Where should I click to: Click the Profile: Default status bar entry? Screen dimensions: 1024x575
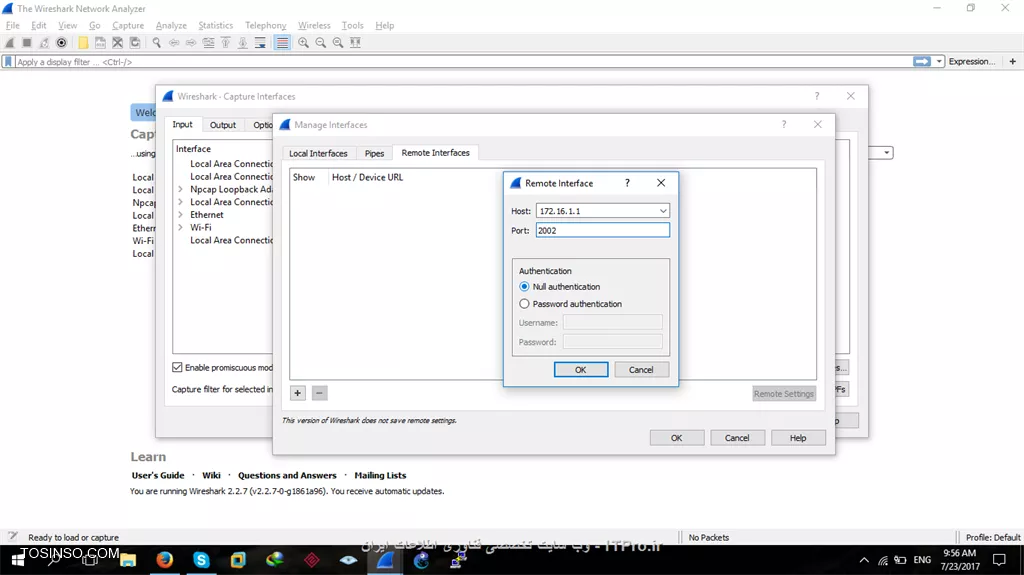(x=993, y=537)
